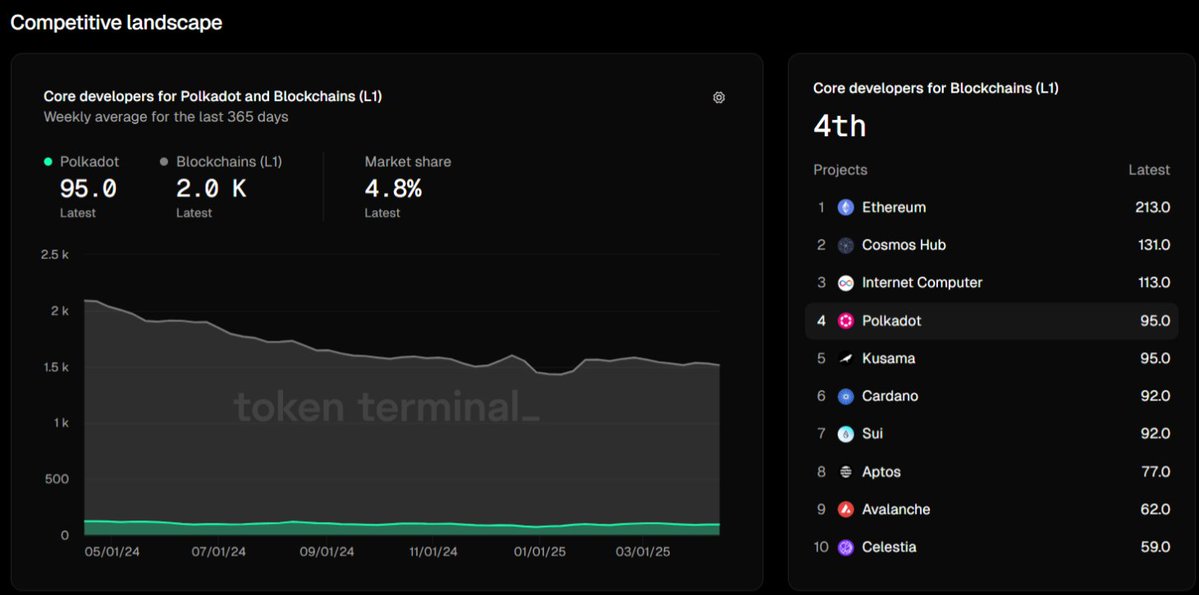Sort by the Latest column header
The height and width of the screenshot is (595, 1199).
coord(1149,170)
